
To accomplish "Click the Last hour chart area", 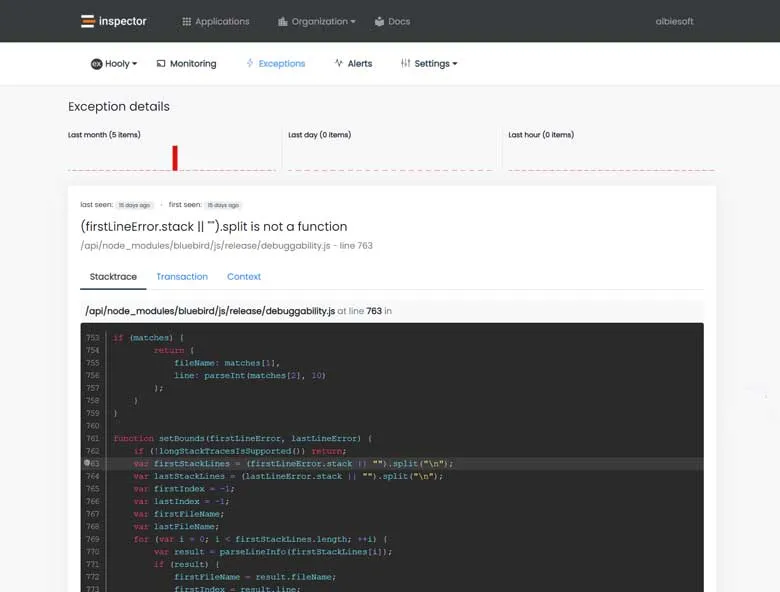I will (x=611, y=158).
